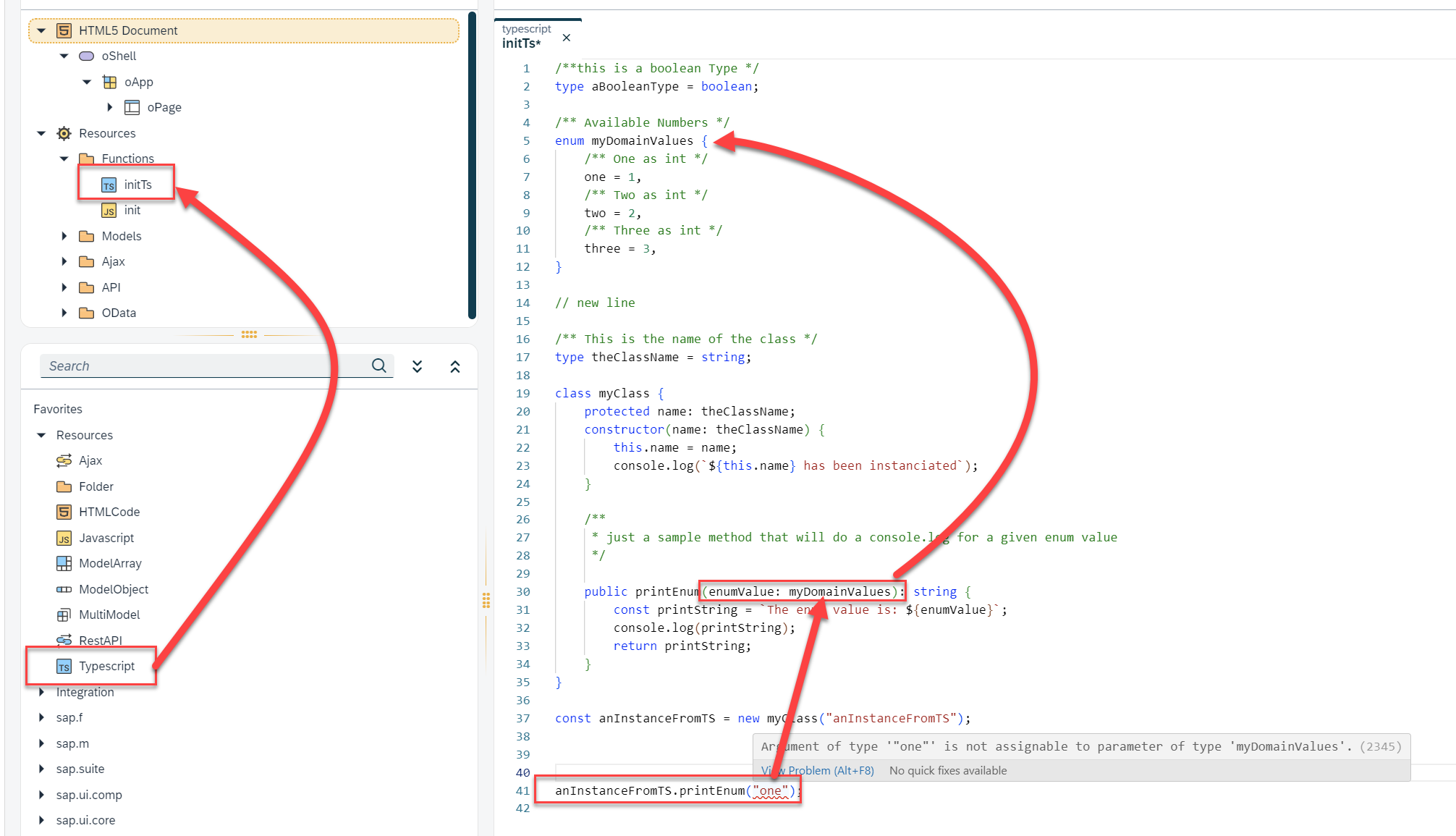The width and height of the screenshot is (1456, 836).
Task: Click the ModelArray icon
Action: [64, 563]
